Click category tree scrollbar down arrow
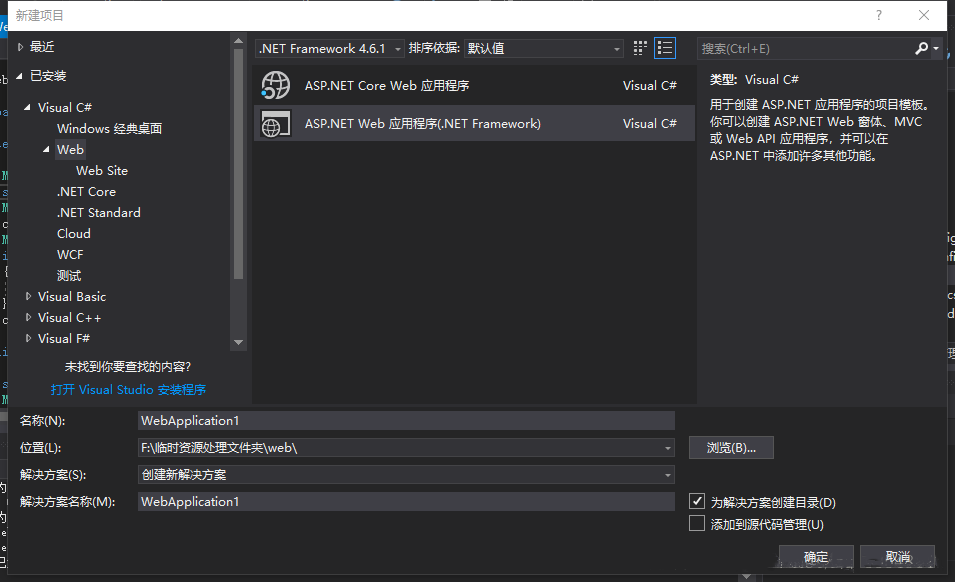This screenshot has height=582, width=955. coord(238,343)
